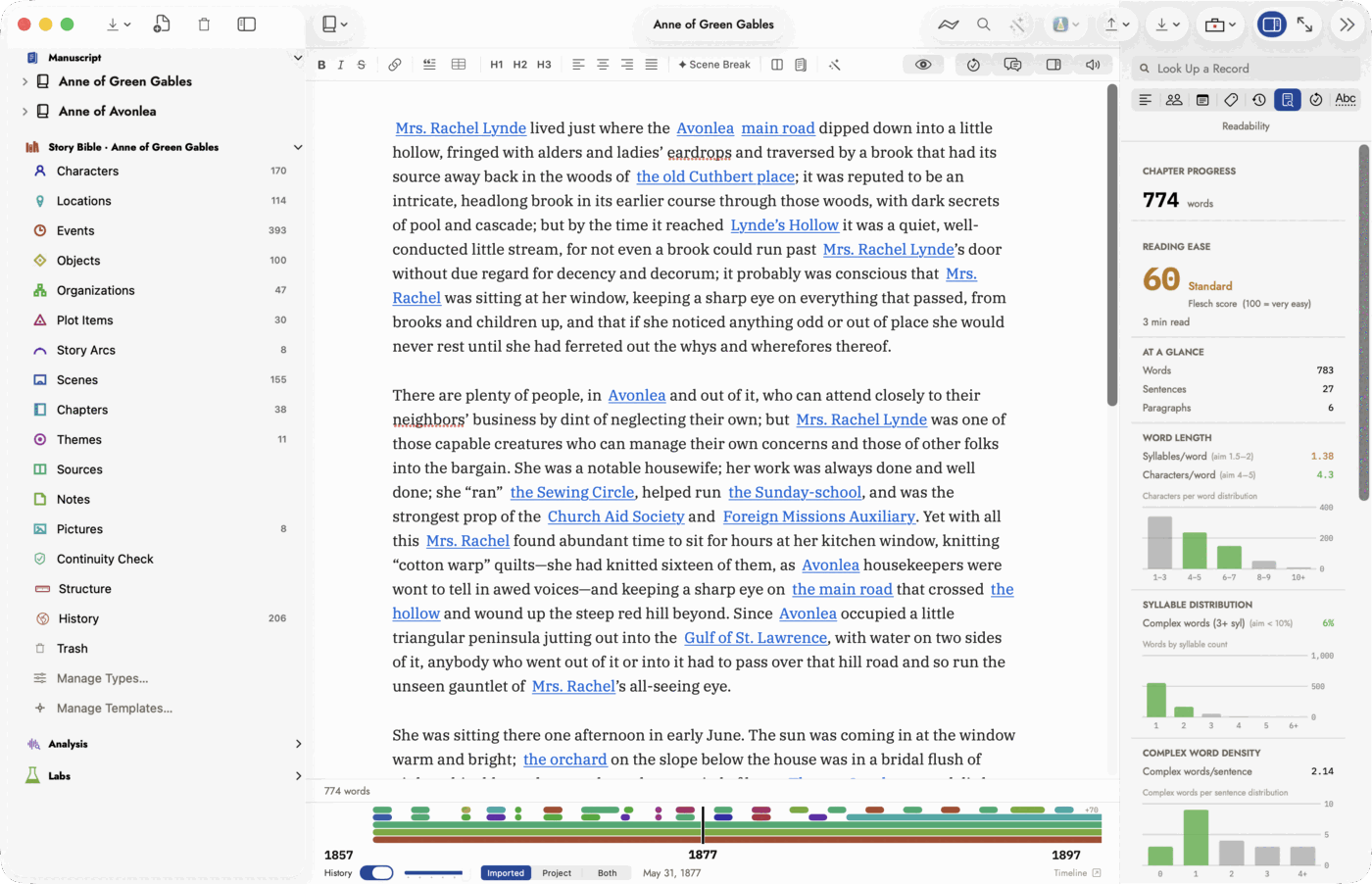Expand the Labs section
Image resolution: width=1372 pixels, height=884 pixels.
tap(298, 776)
